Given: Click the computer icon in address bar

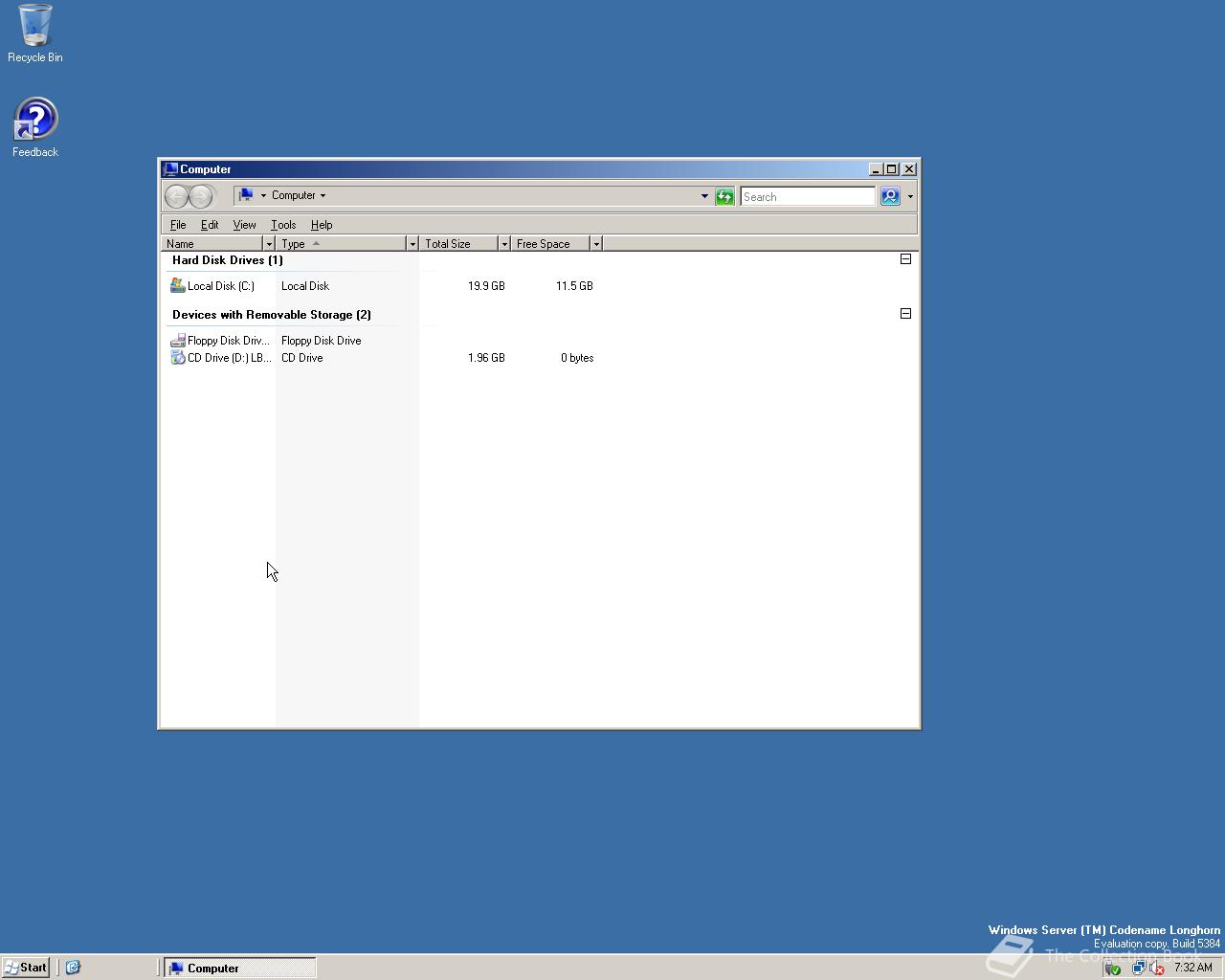Looking at the screenshot, I should (246, 195).
